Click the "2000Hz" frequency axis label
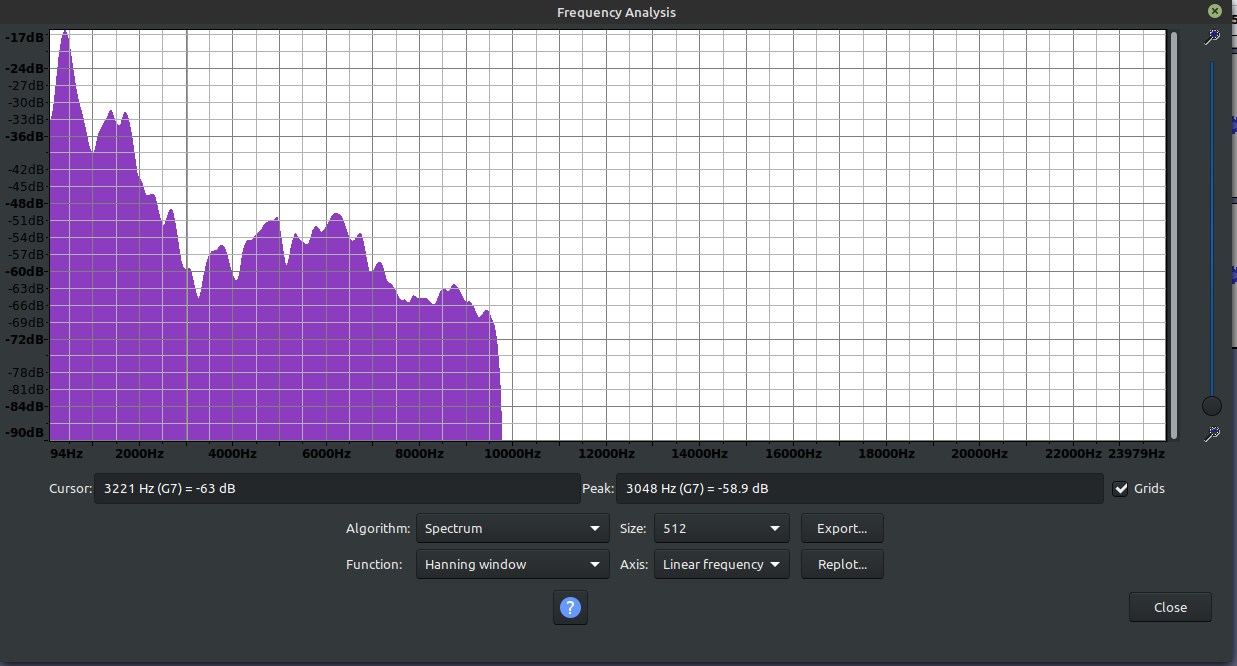Viewport: 1237px width, 666px height. click(139, 453)
